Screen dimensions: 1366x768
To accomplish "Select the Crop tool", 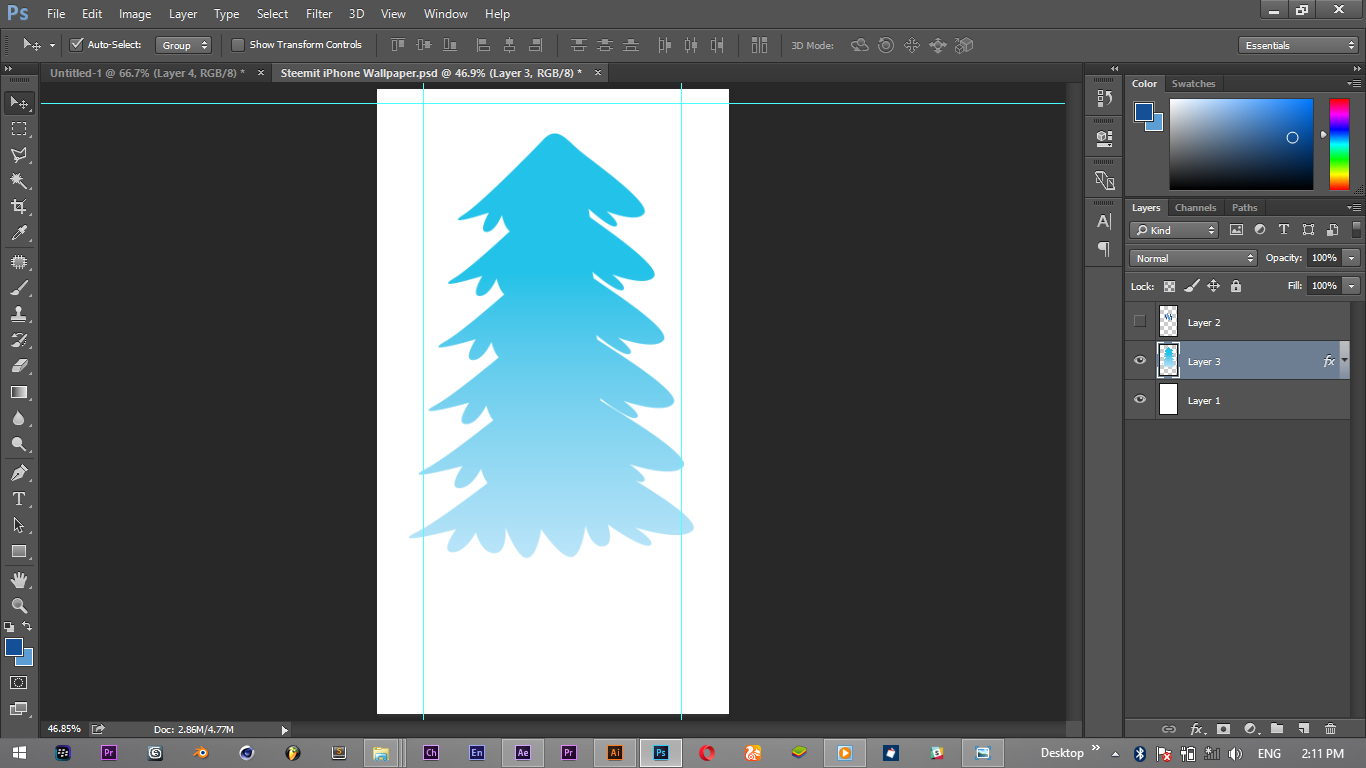I will click(x=19, y=207).
